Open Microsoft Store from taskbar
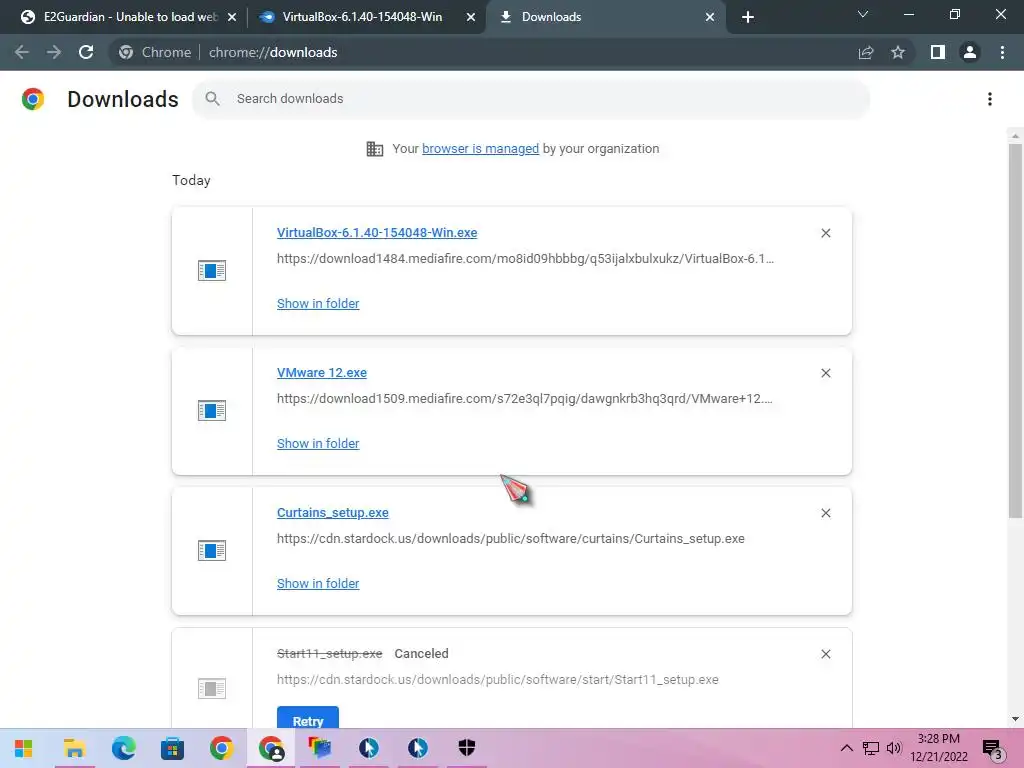1024x768 pixels. click(x=172, y=748)
